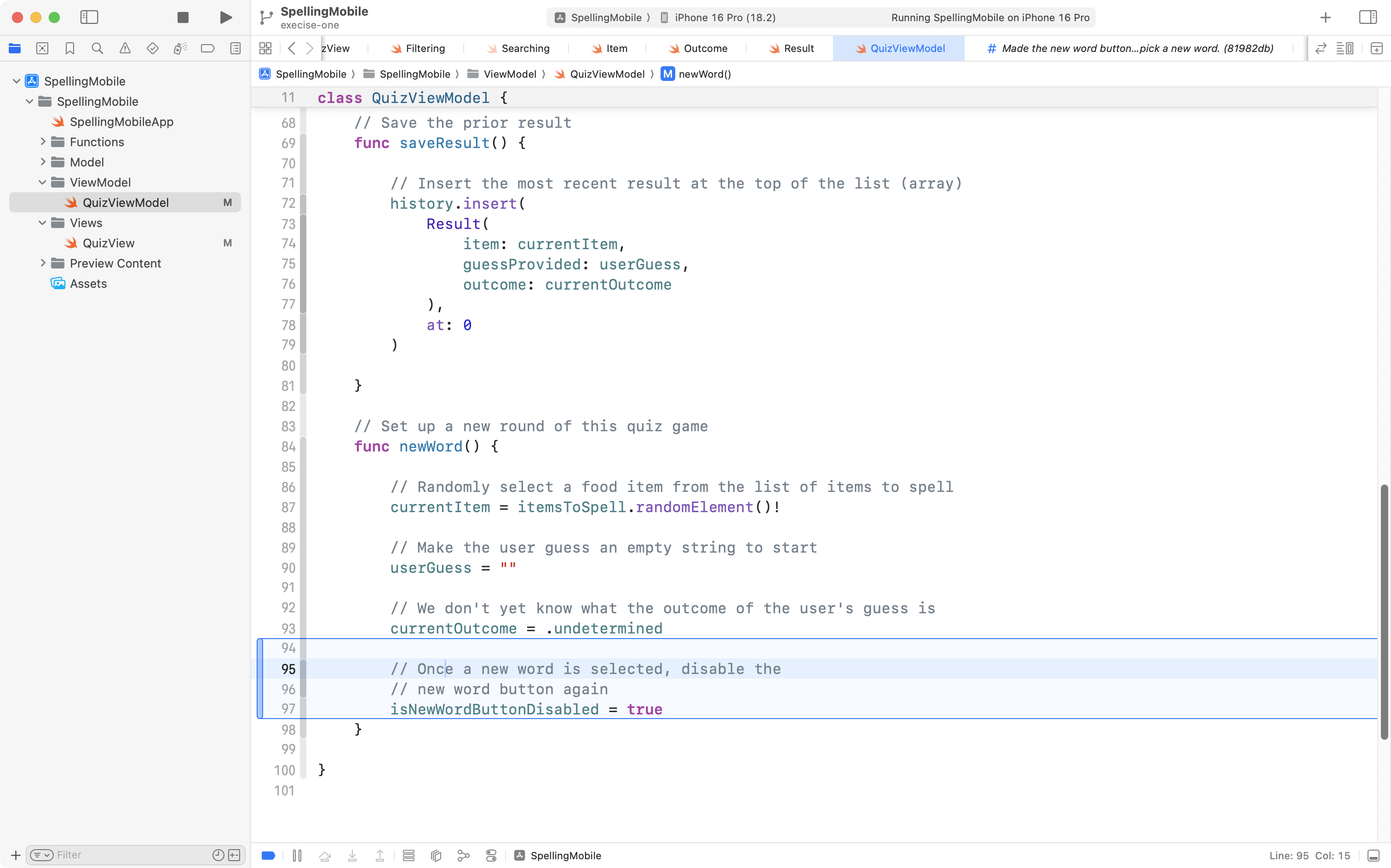This screenshot has width=1391, height=868.
Task: Open the Issue navigator warning icon
Action: (125, 48)
